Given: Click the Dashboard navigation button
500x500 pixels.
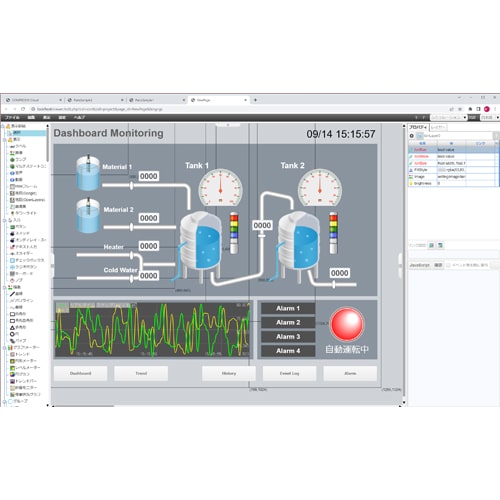Looking at the screenshot, I should coord(80,373).
